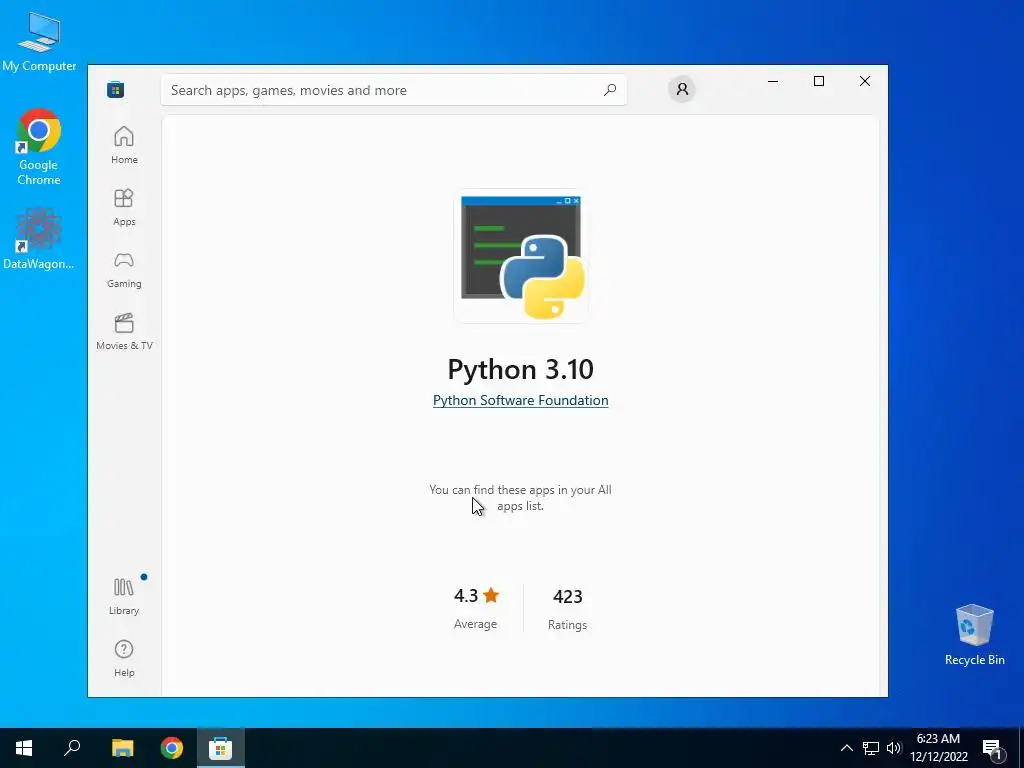Click the search magnifier icon in Store
The image size is (1024, 768).
610,89
